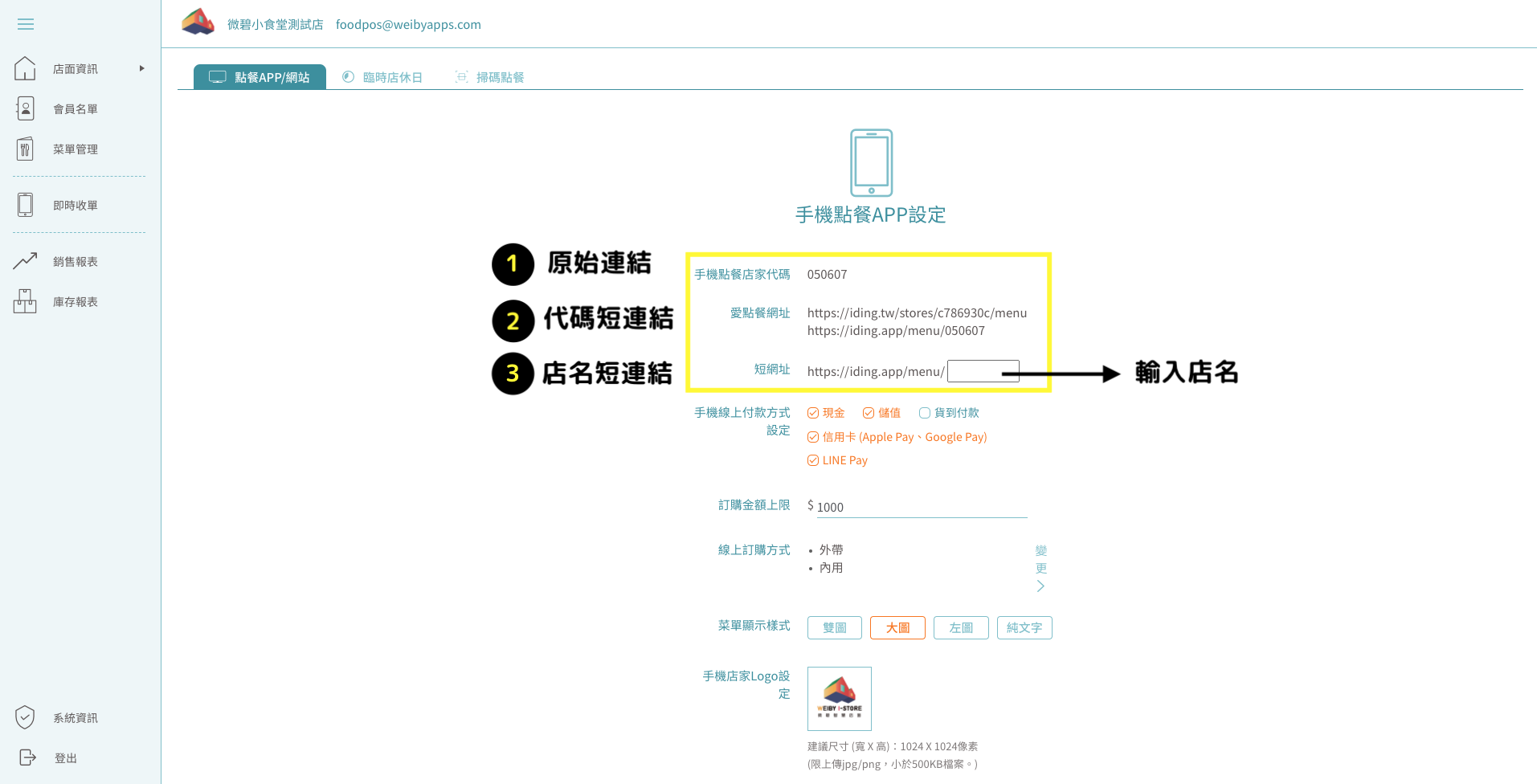Toggle 信用卡 (Apple Pay、Google Pay) checkbox
1537x784 pixels.
coord(813,437)
